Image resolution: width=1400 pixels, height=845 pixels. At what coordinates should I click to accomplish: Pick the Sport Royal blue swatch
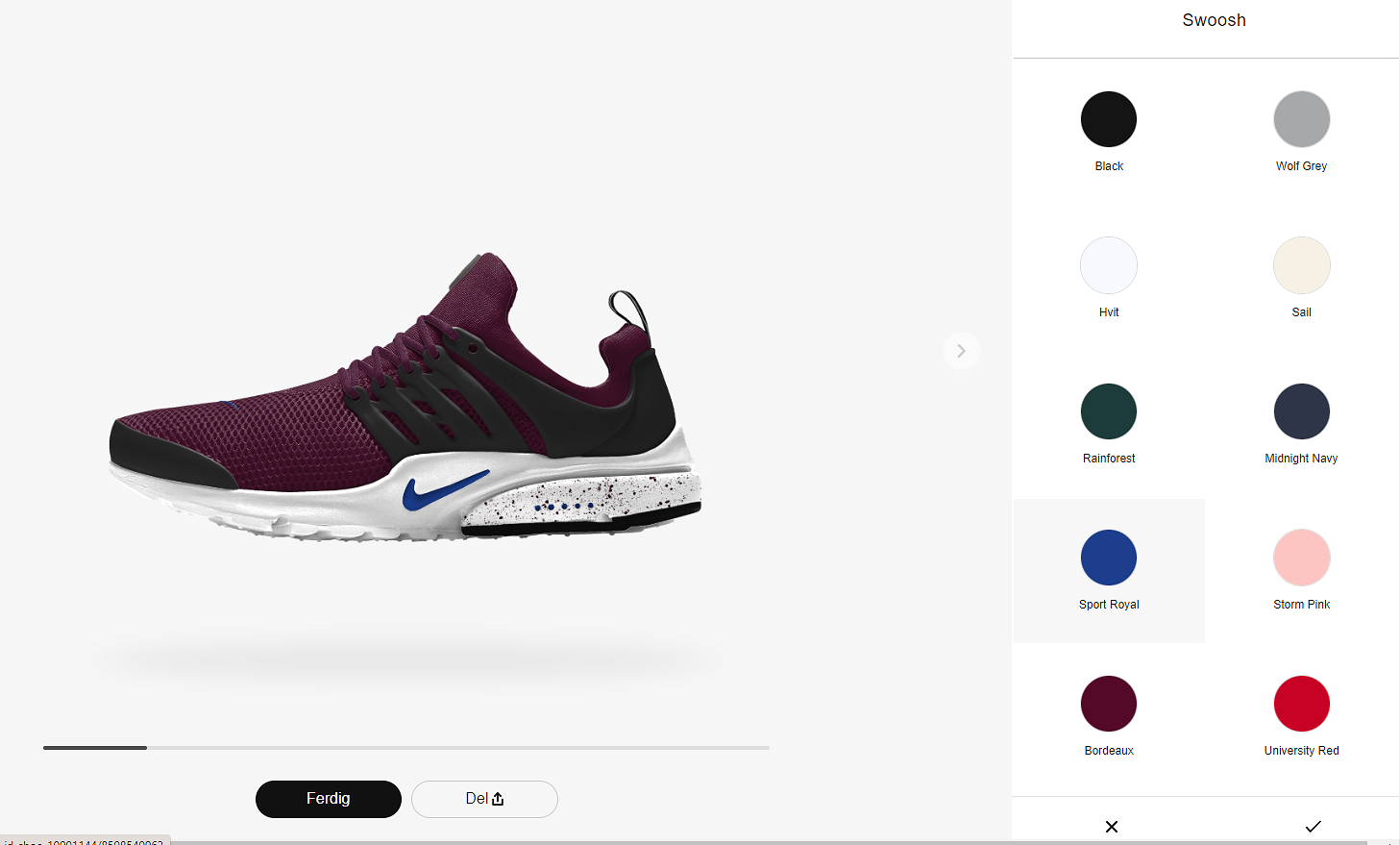tap(1109, 558)
